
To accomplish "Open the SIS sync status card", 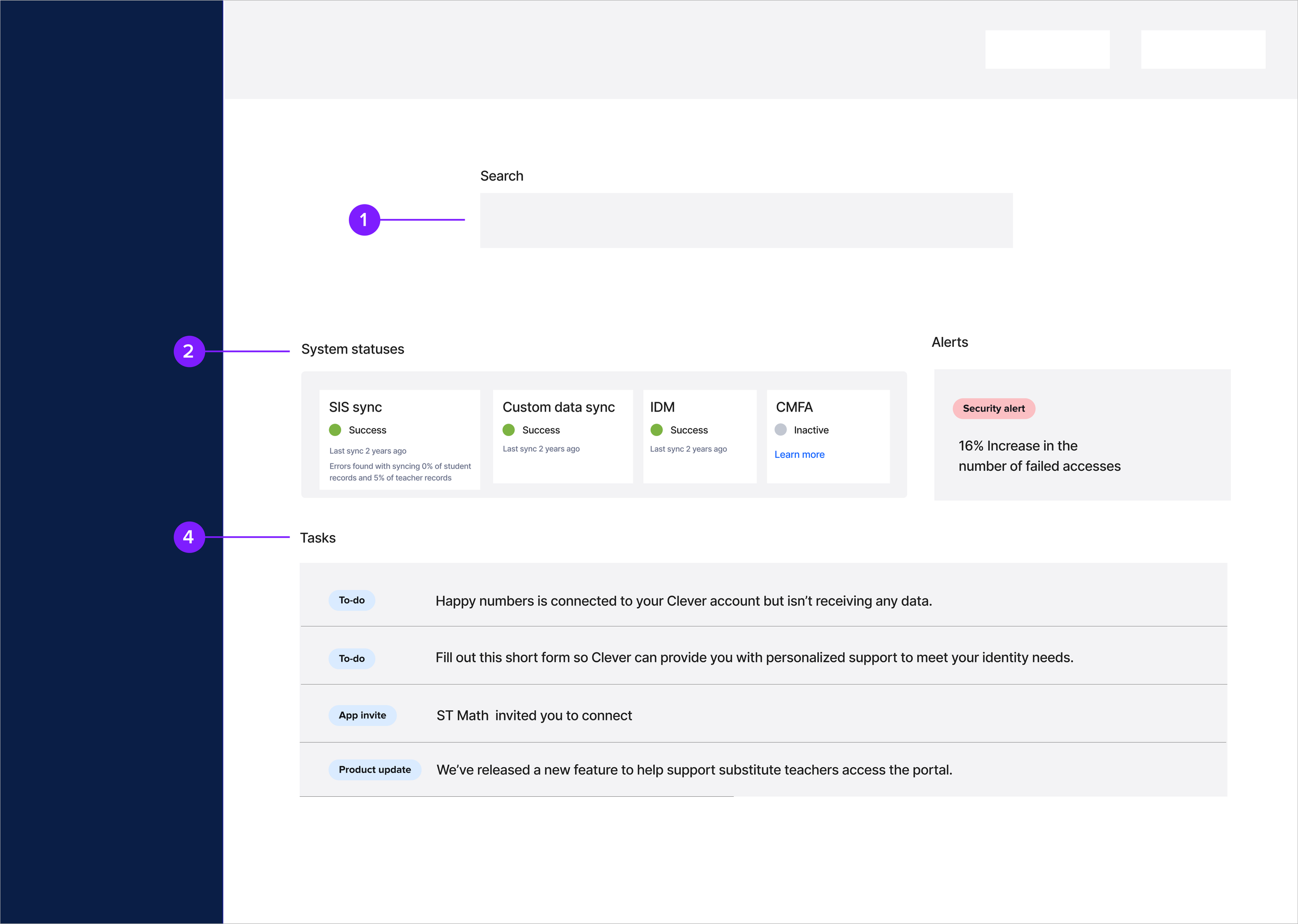I will pos(399,438).
